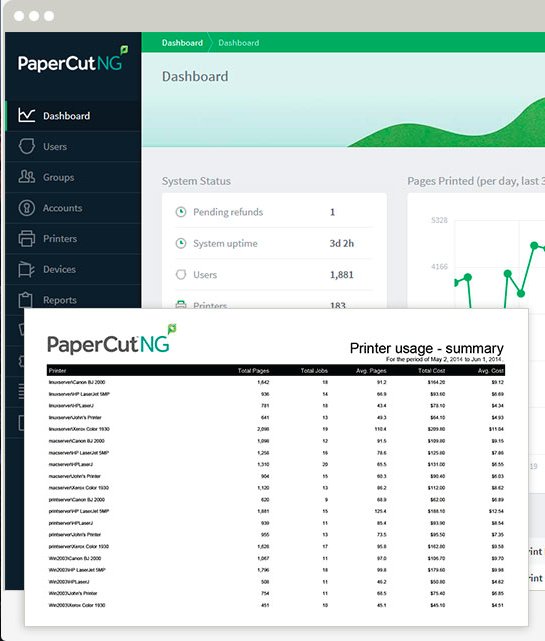Open the Printers item in the sidebar

(x=74, y=238)
